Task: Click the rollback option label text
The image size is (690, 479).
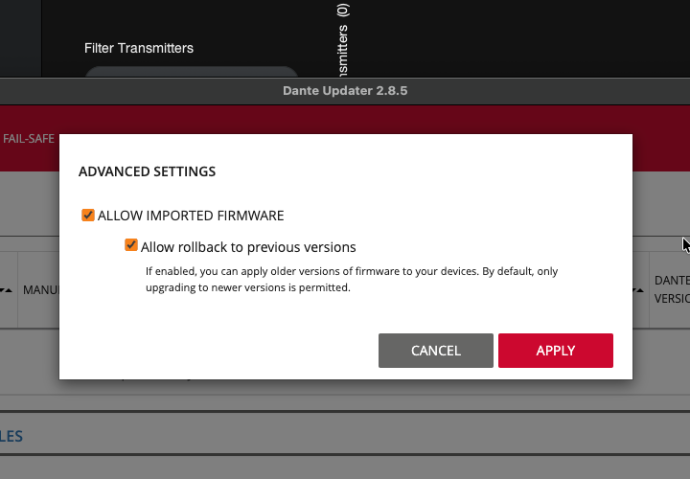Action: [x=248, y=247]
